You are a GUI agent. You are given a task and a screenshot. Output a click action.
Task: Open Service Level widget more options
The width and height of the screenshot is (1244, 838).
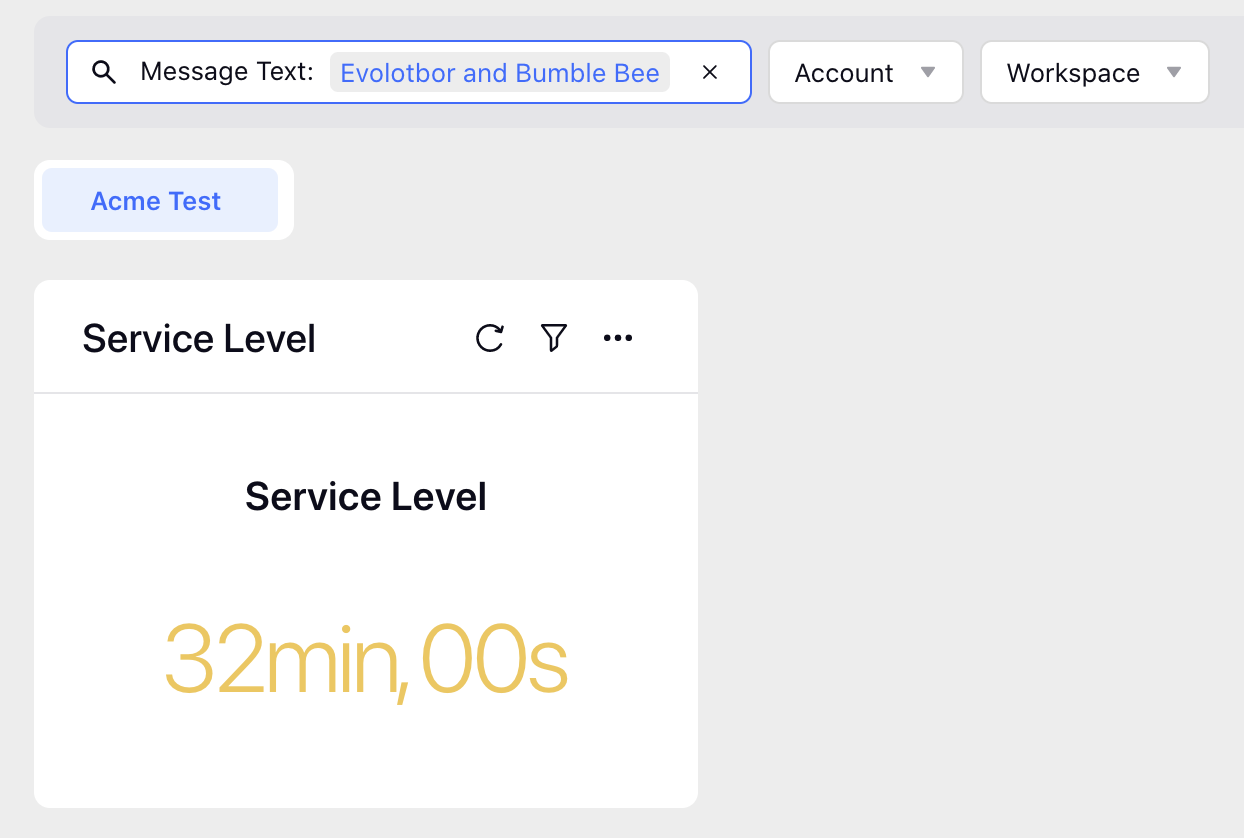click(x=618, y=338)
